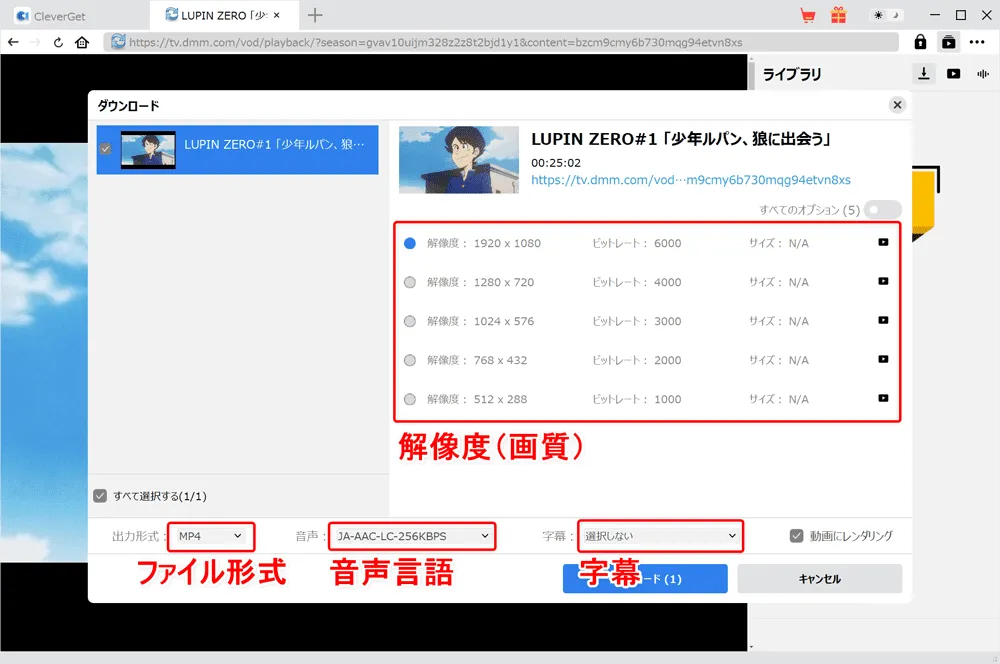Toggle render subtitles into video checkbox
This screenshot has width=1000, height=664.
click(797, 536)
